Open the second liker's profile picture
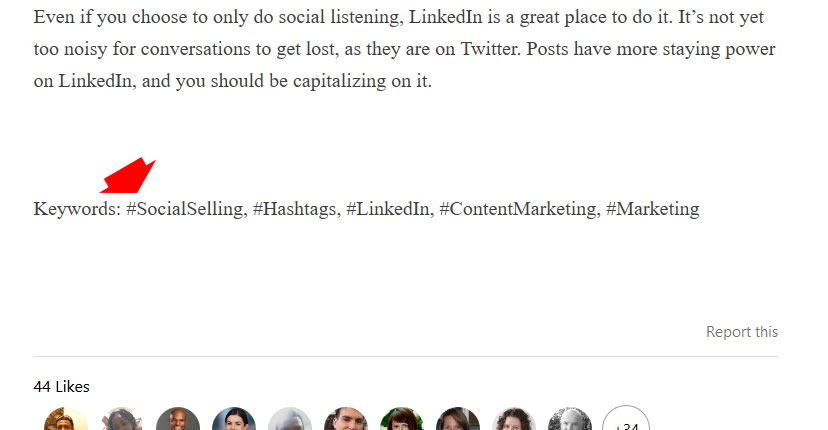The width and height of the screenshot is (828, 430). 121,419
